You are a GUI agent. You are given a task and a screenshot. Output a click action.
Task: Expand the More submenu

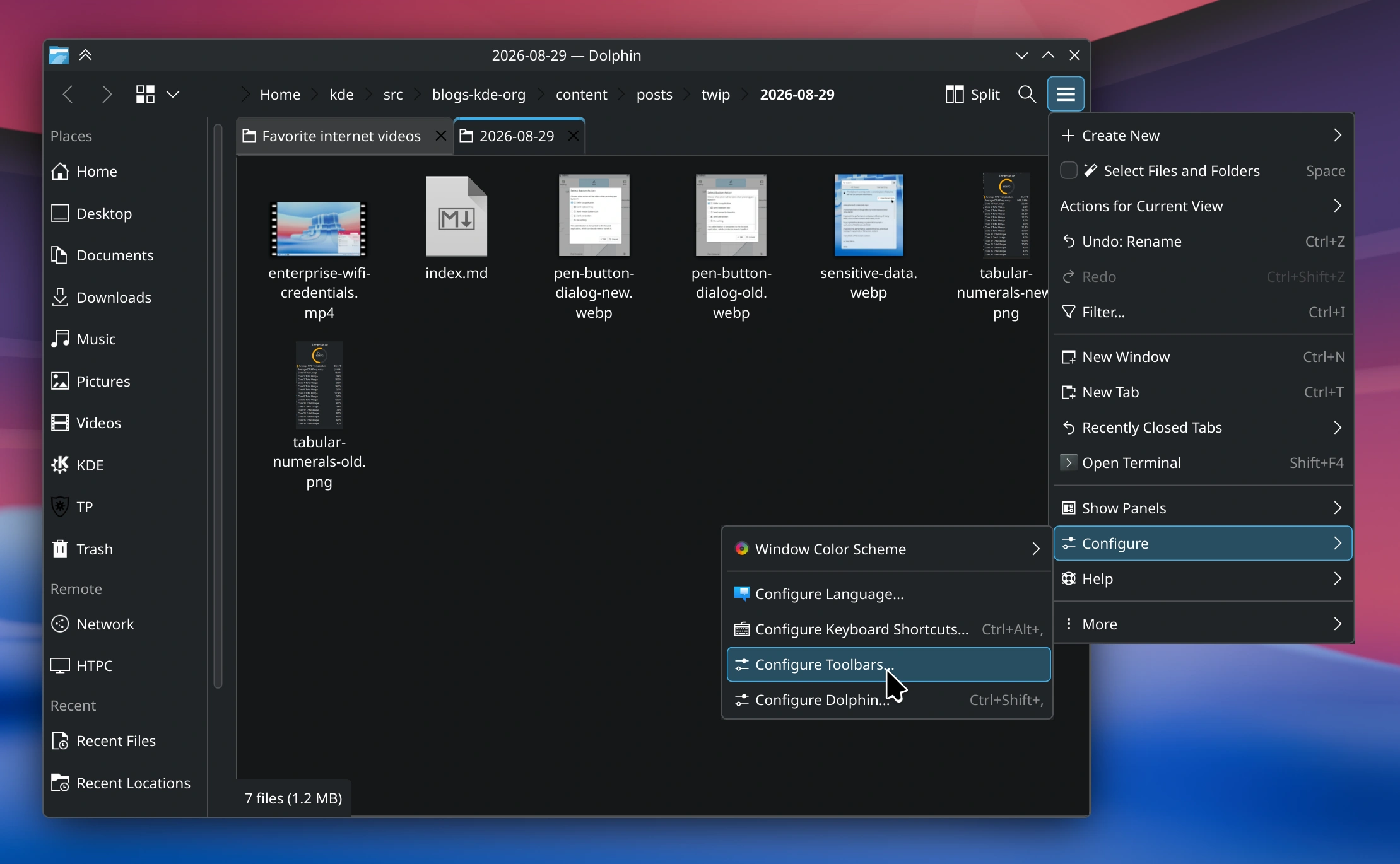coord(1203,624)
